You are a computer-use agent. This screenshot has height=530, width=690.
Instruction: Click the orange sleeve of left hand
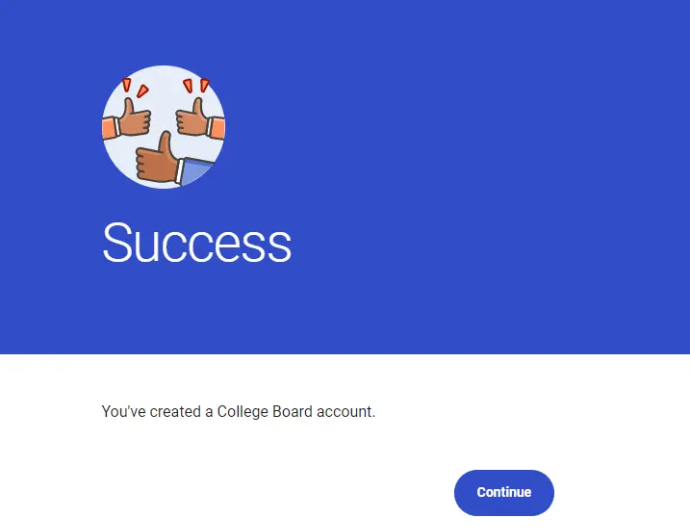pos(109,129)
